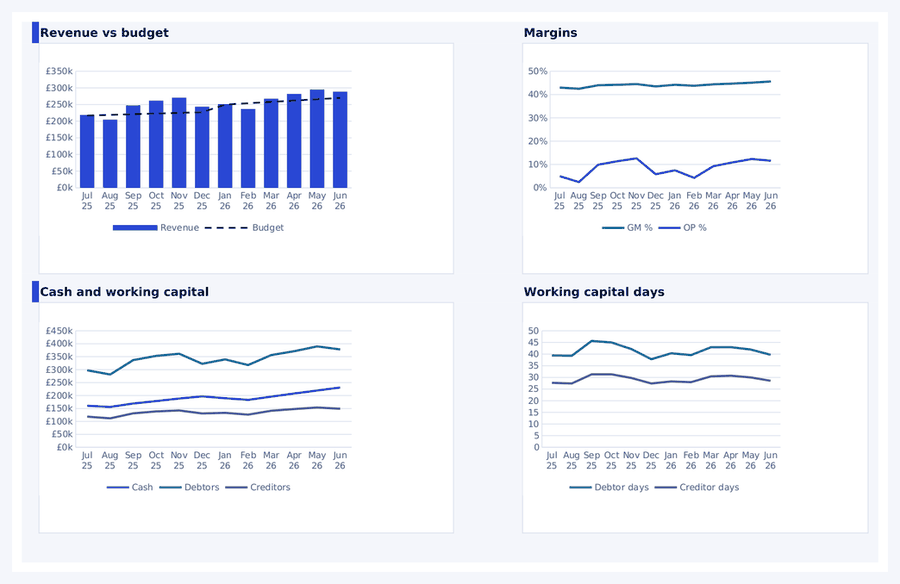This screenshot has height=584, width=900.
Task: Click the Dec 25 revenue bar
Action: click(x=202, y=147)
